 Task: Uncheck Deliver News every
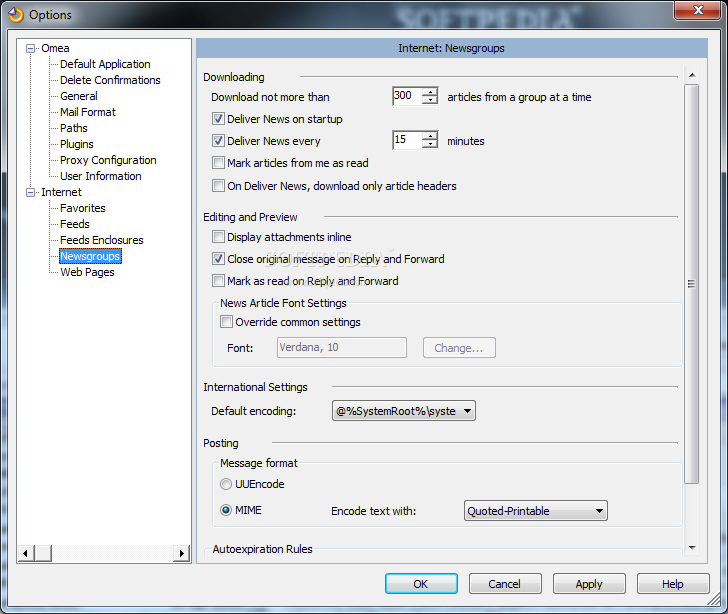218,141
